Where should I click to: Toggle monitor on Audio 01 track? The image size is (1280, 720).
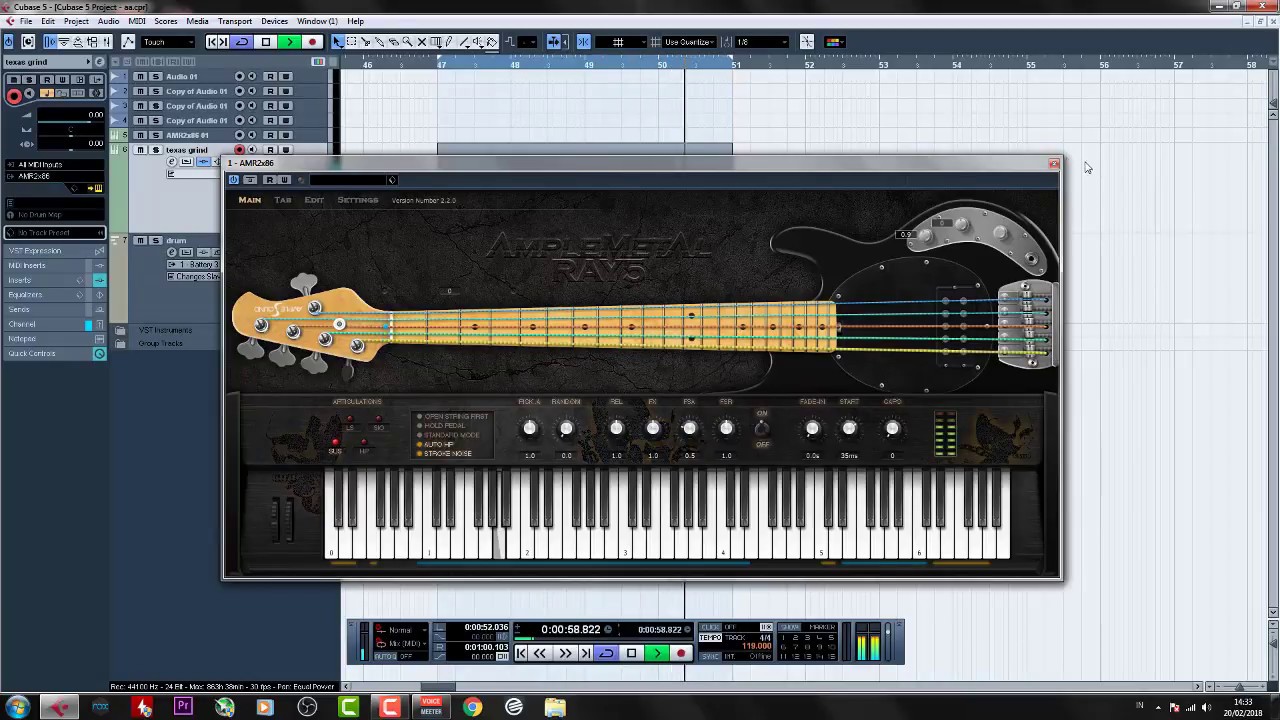coord(252,77)
